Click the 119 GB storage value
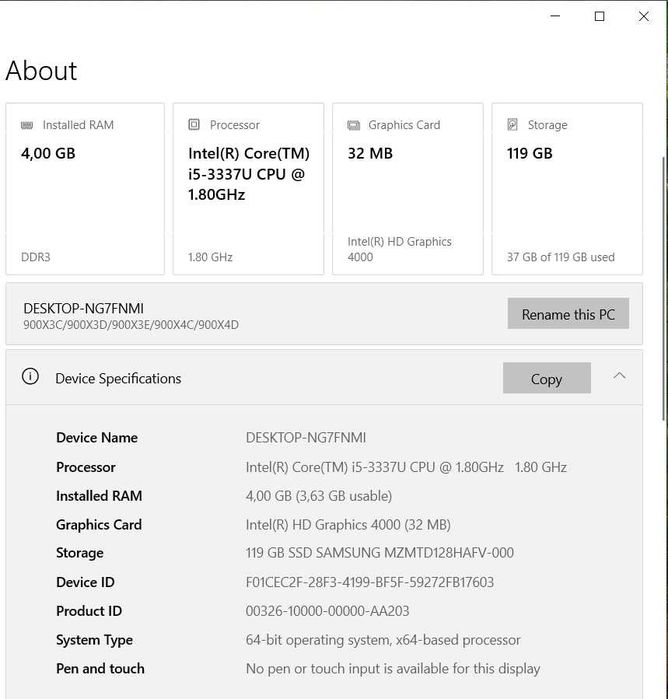The width and height of the screenshot is (668, 699). pyautogui.click(x=530, y=153)
